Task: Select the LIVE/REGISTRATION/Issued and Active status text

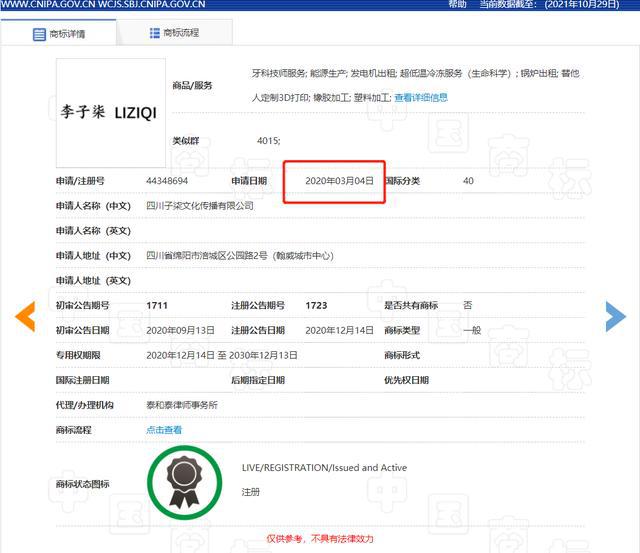Action: [x=324, y=468]
